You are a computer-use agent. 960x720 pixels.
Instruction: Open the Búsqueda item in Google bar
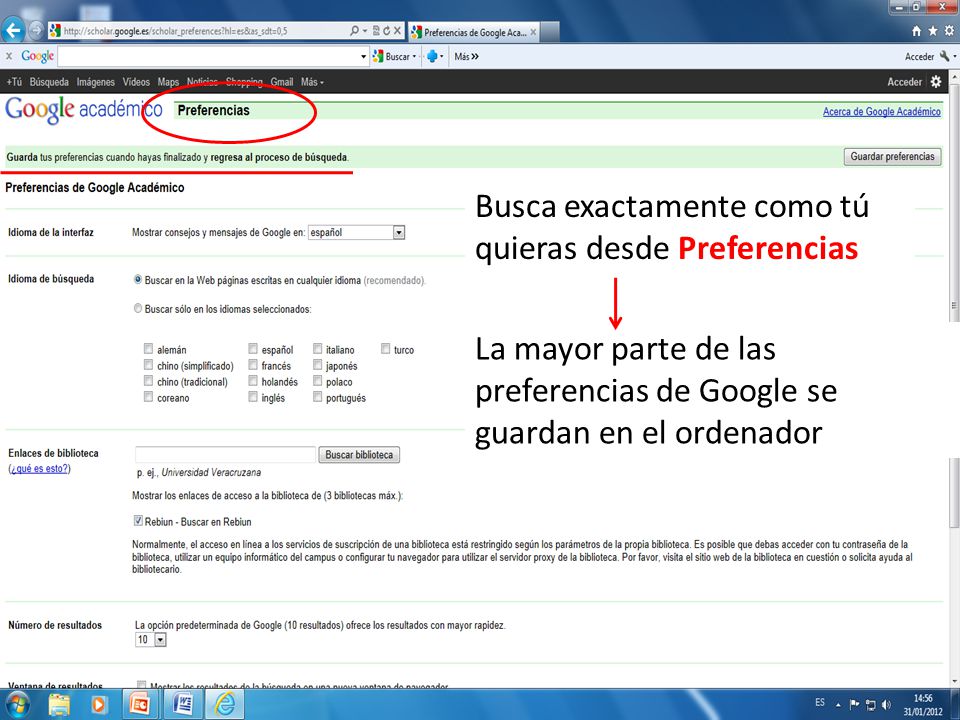point(49,81)
